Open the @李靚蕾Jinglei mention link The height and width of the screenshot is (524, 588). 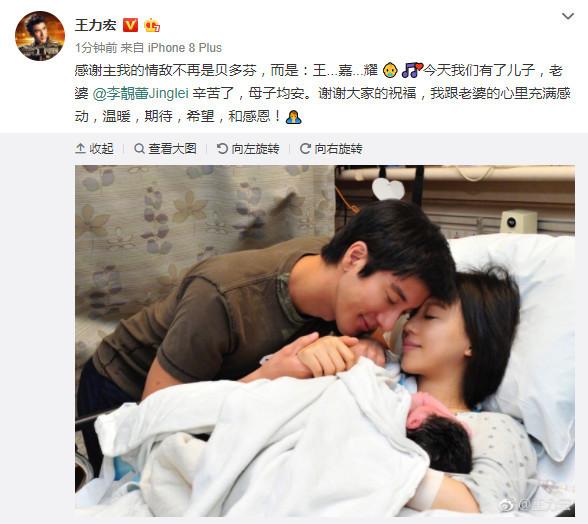click(140, 93)
